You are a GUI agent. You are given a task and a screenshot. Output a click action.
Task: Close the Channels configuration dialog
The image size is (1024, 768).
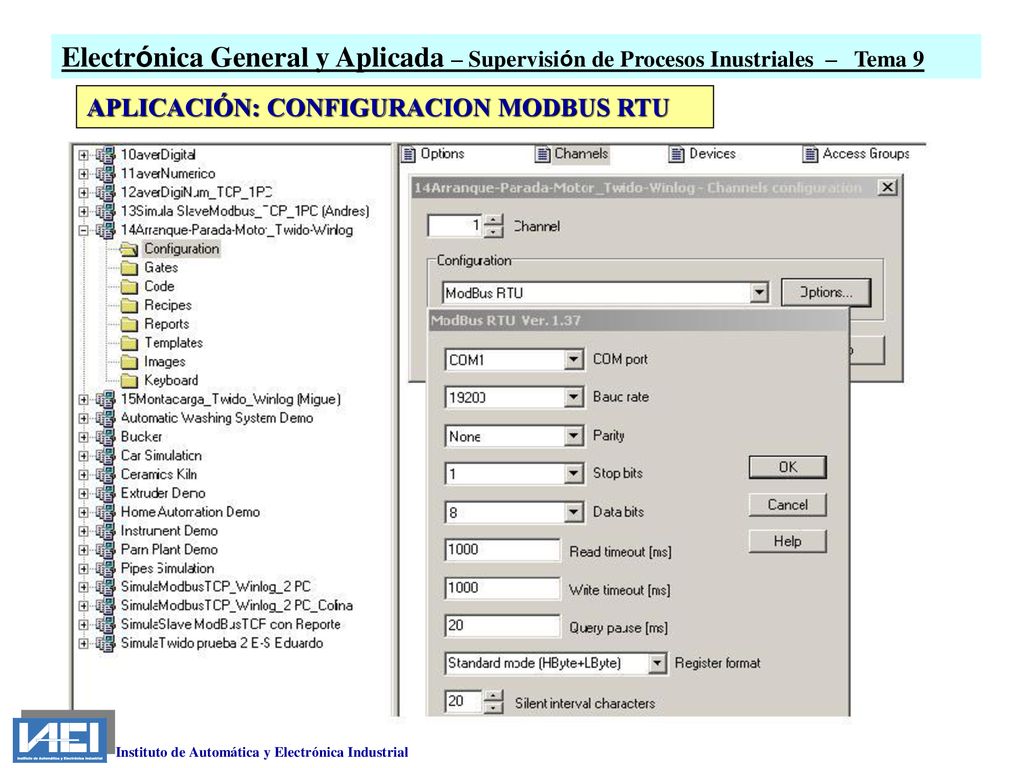tap(887, 188)
